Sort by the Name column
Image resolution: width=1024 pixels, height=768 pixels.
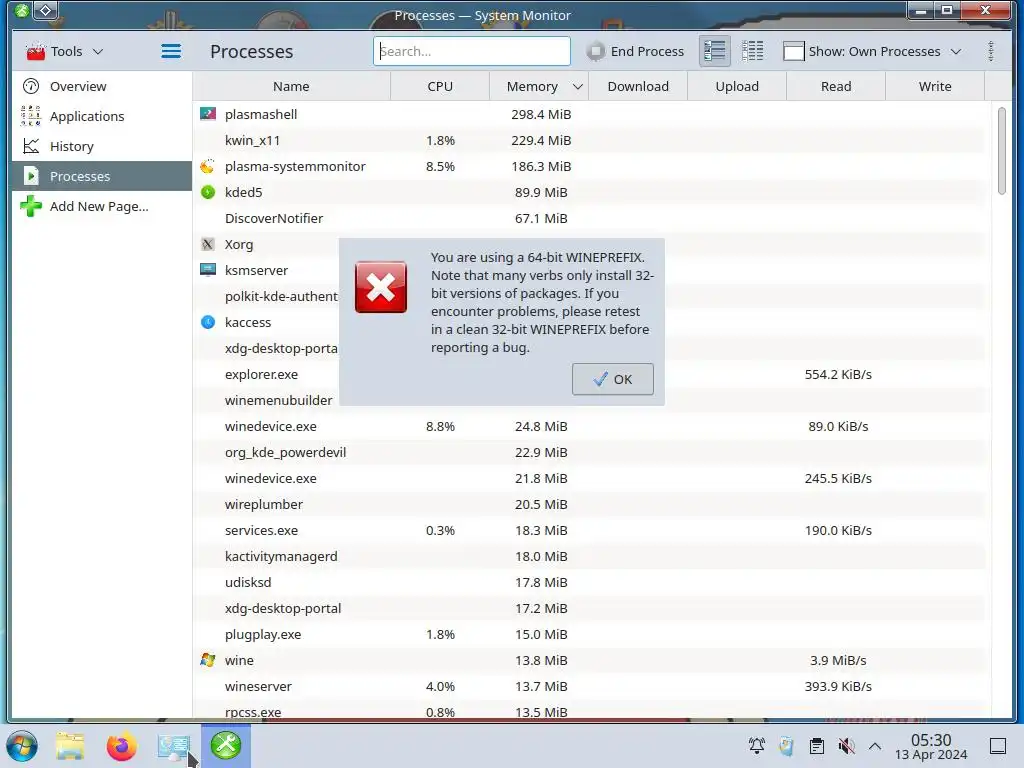(x=291, y=86)
